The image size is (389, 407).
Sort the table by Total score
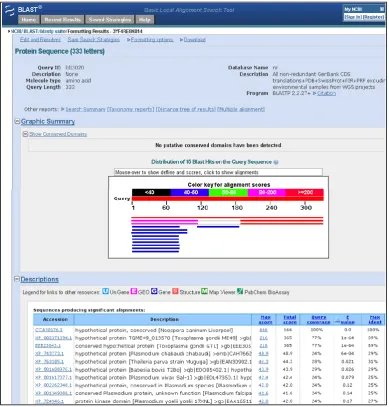click(290, 319)
